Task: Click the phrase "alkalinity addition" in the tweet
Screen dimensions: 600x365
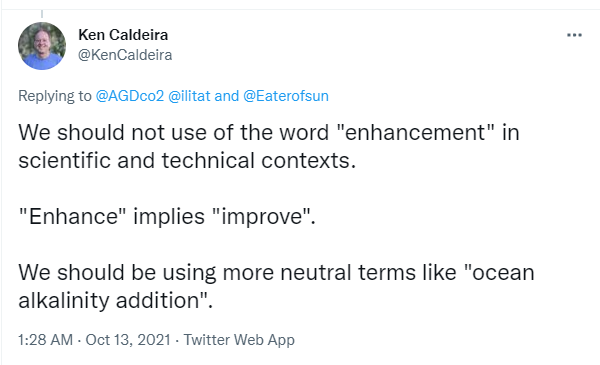Action: point(109,300)
